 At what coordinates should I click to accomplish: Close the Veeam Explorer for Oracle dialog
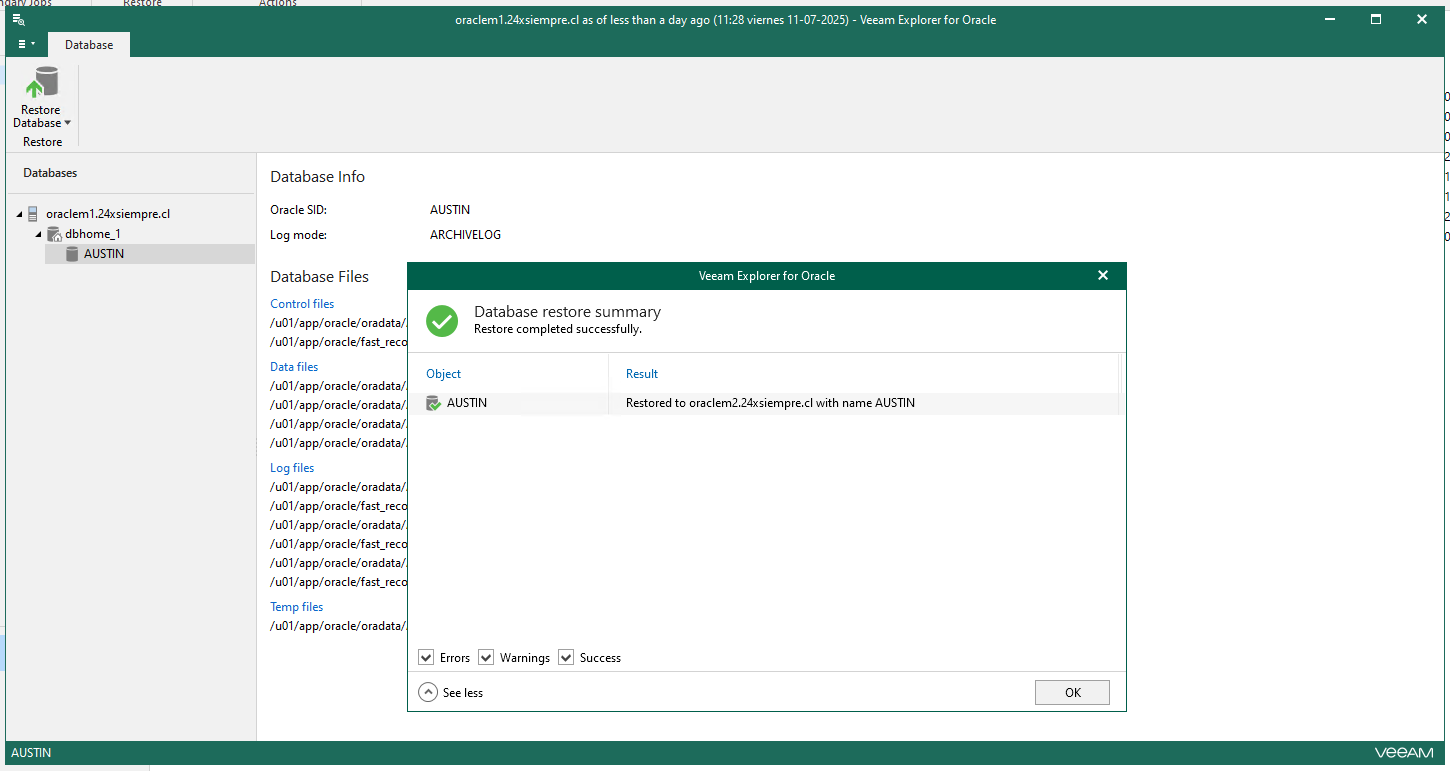point(1103,275)
